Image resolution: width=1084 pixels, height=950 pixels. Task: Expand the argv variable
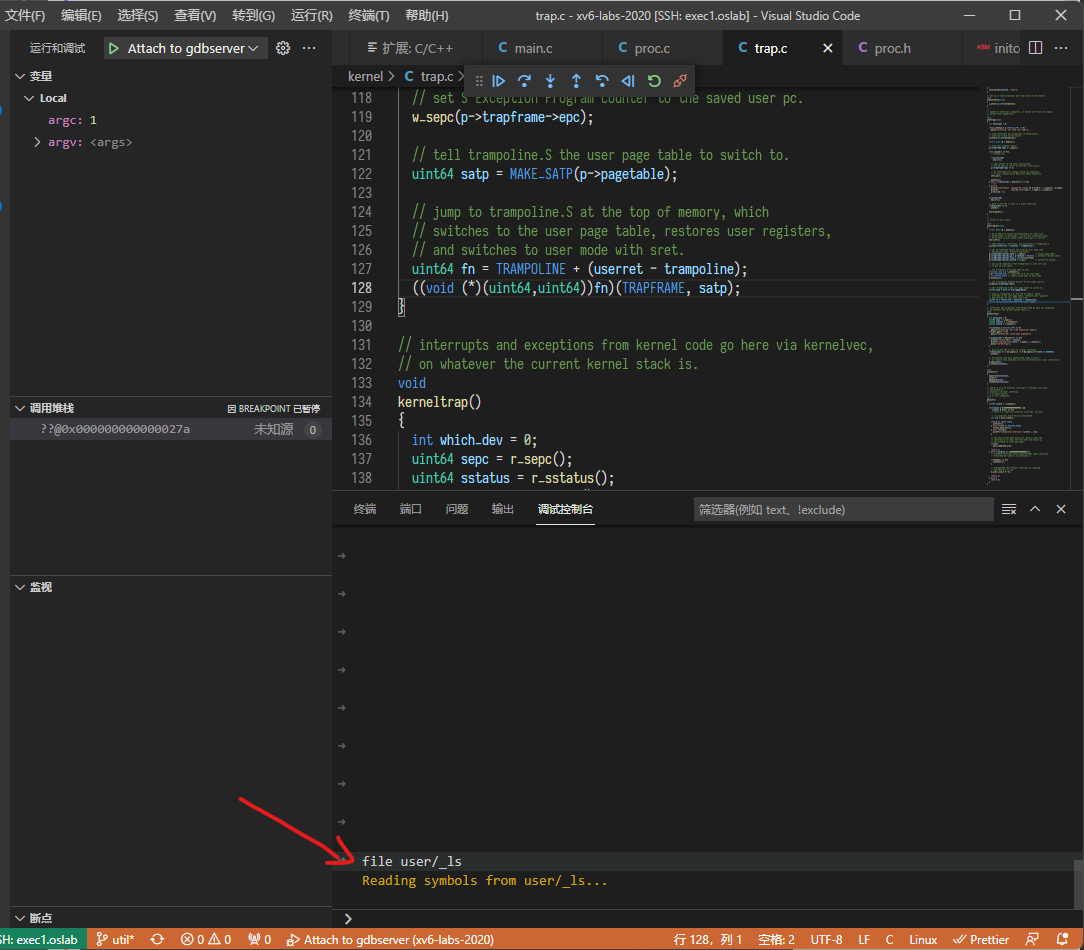click(37, 142)
